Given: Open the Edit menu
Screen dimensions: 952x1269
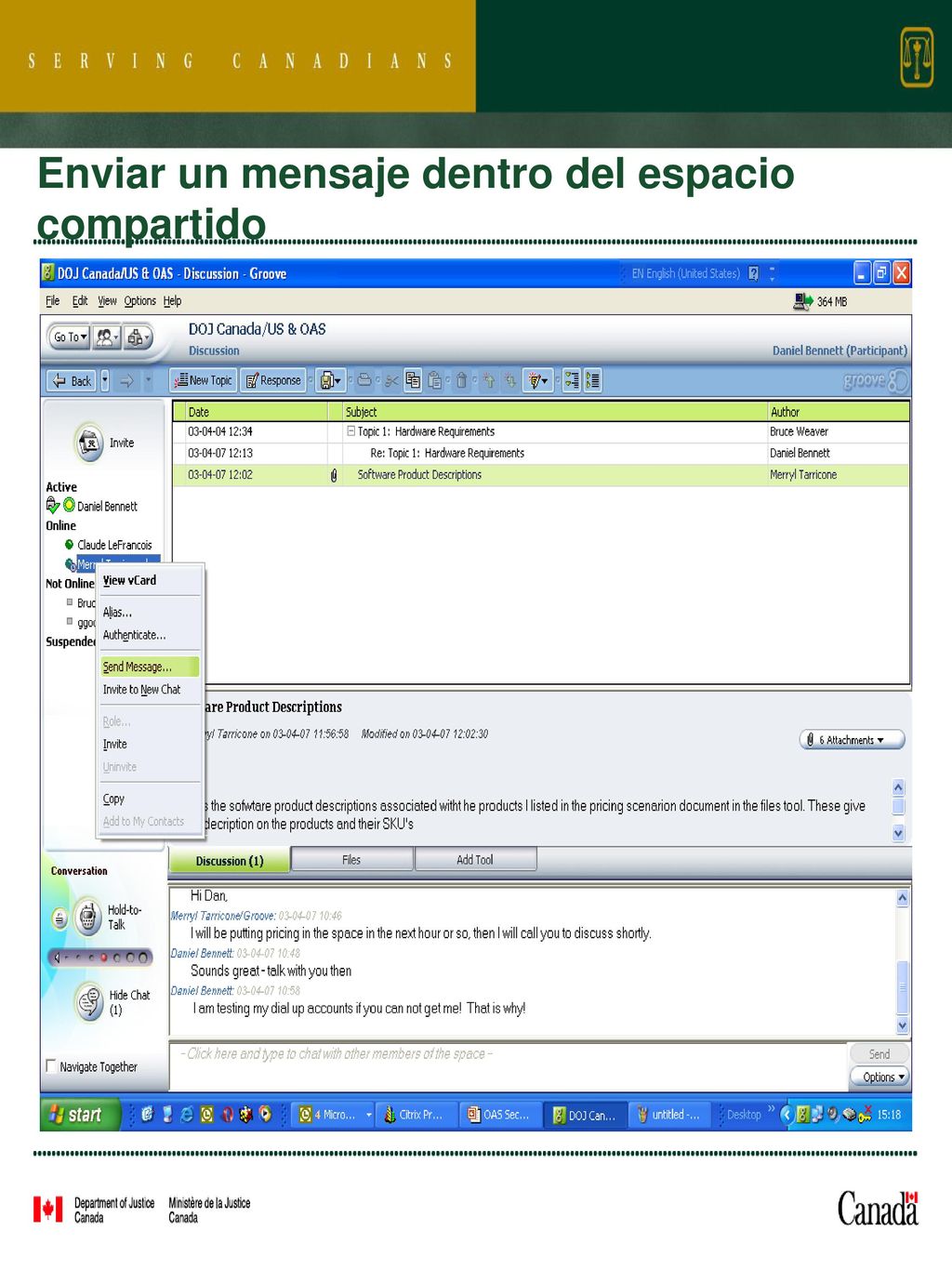Looking at the screenshot, I should point(80,301).
